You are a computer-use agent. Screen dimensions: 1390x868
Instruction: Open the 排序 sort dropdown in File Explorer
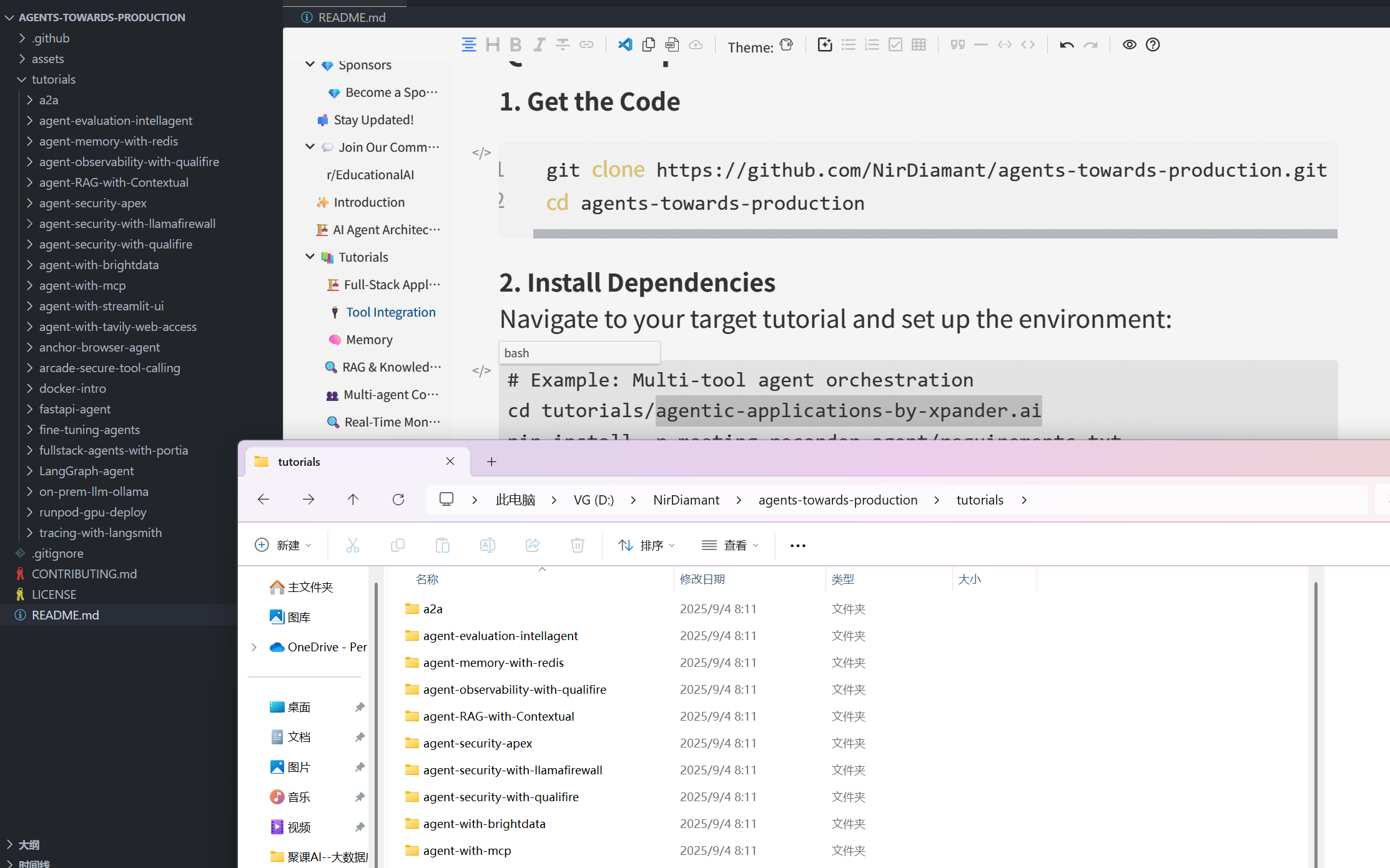tap(646, 545)
